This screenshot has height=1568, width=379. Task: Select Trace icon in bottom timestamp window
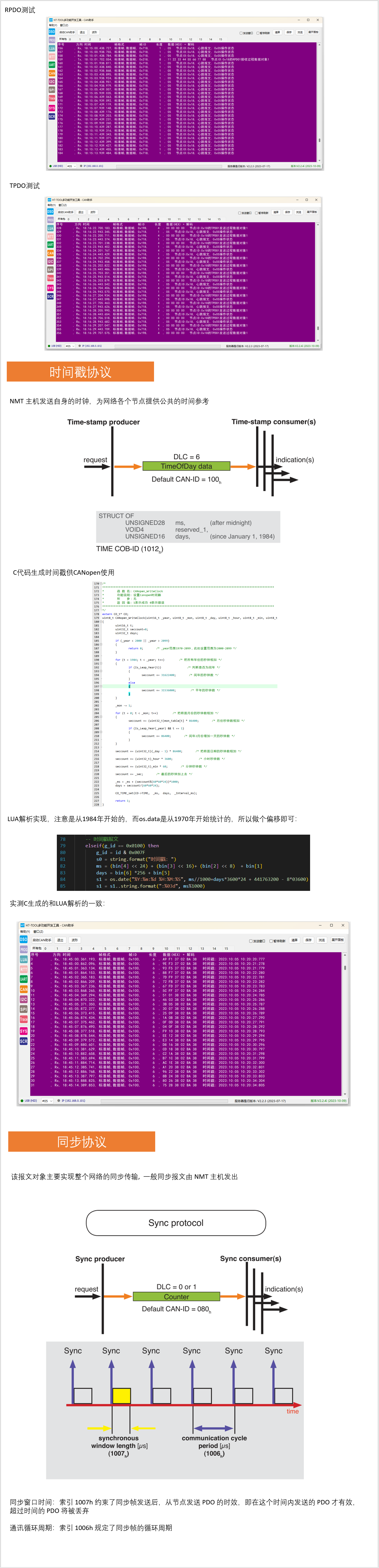(x=24, y=1019)
